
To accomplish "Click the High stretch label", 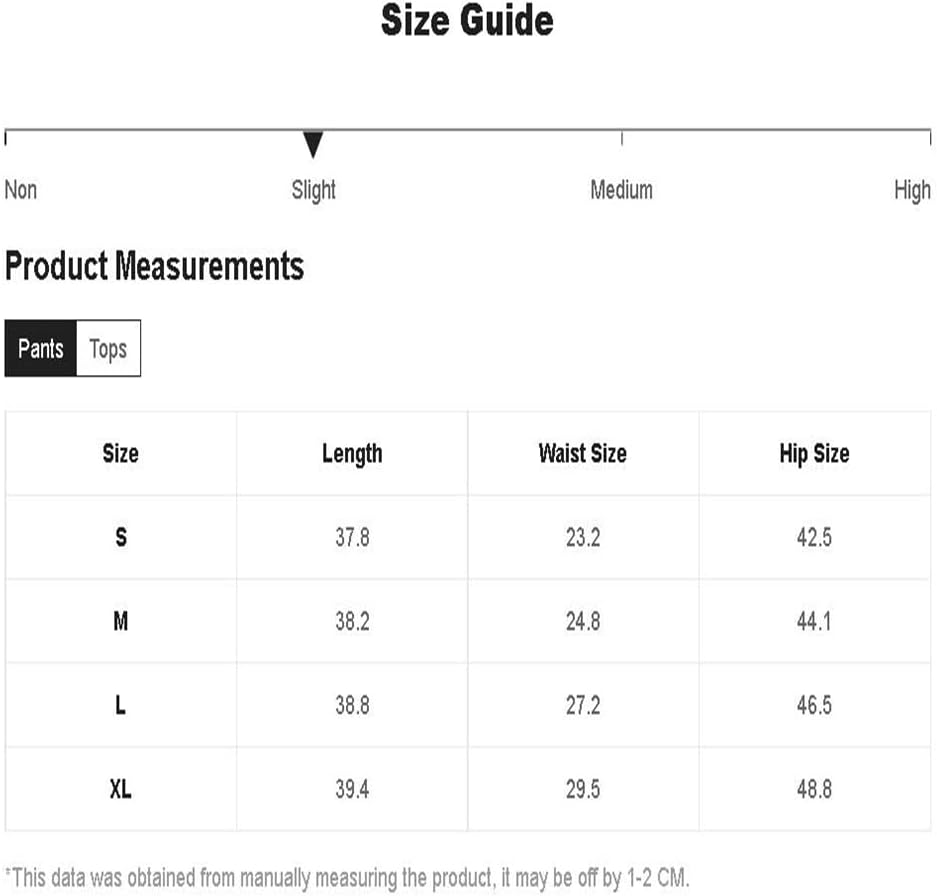I will (912, 190).
